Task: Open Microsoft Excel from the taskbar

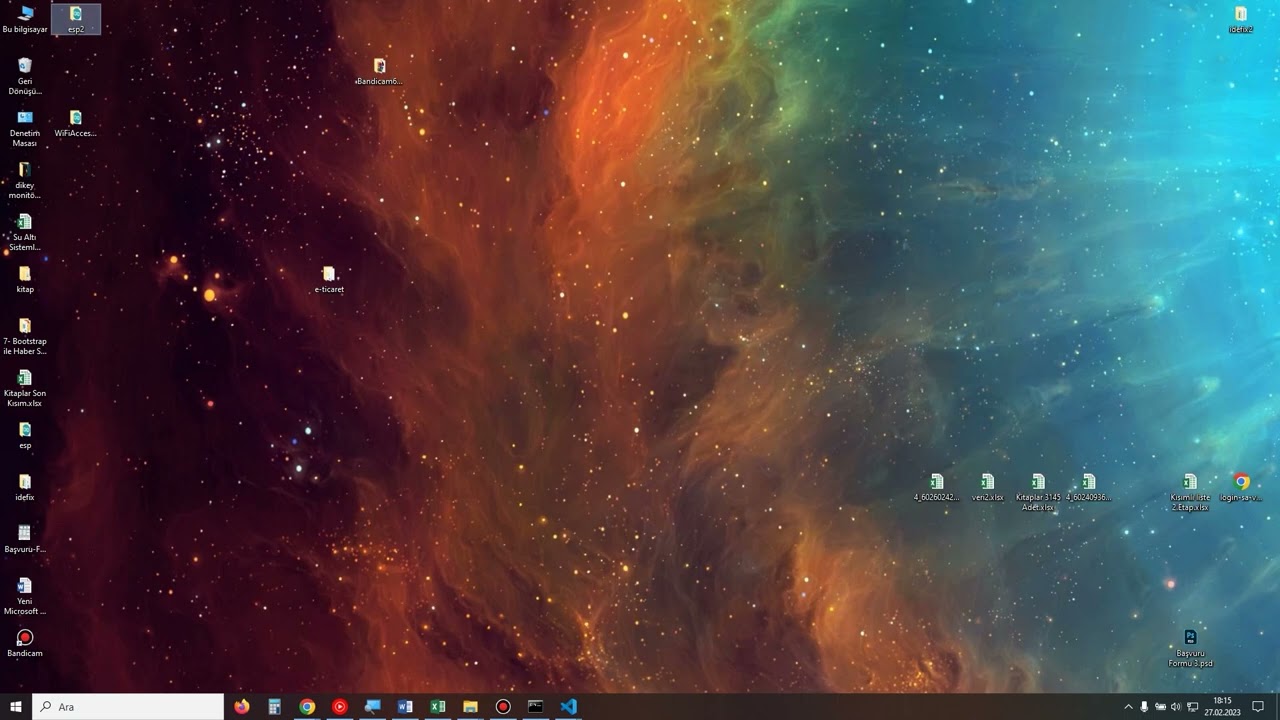Action: point(438,707)
